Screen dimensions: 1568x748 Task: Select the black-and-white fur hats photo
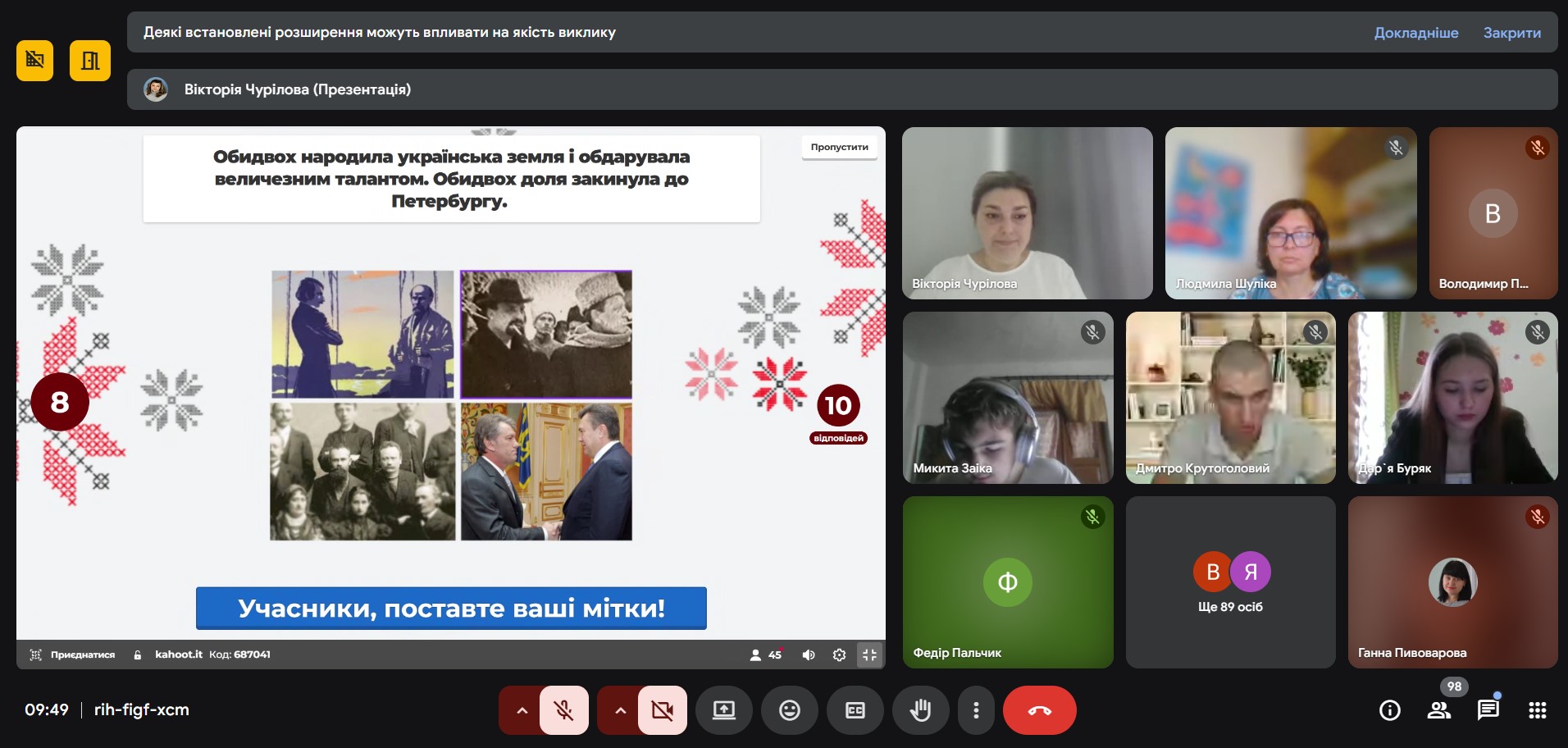(x=546, y=335)
